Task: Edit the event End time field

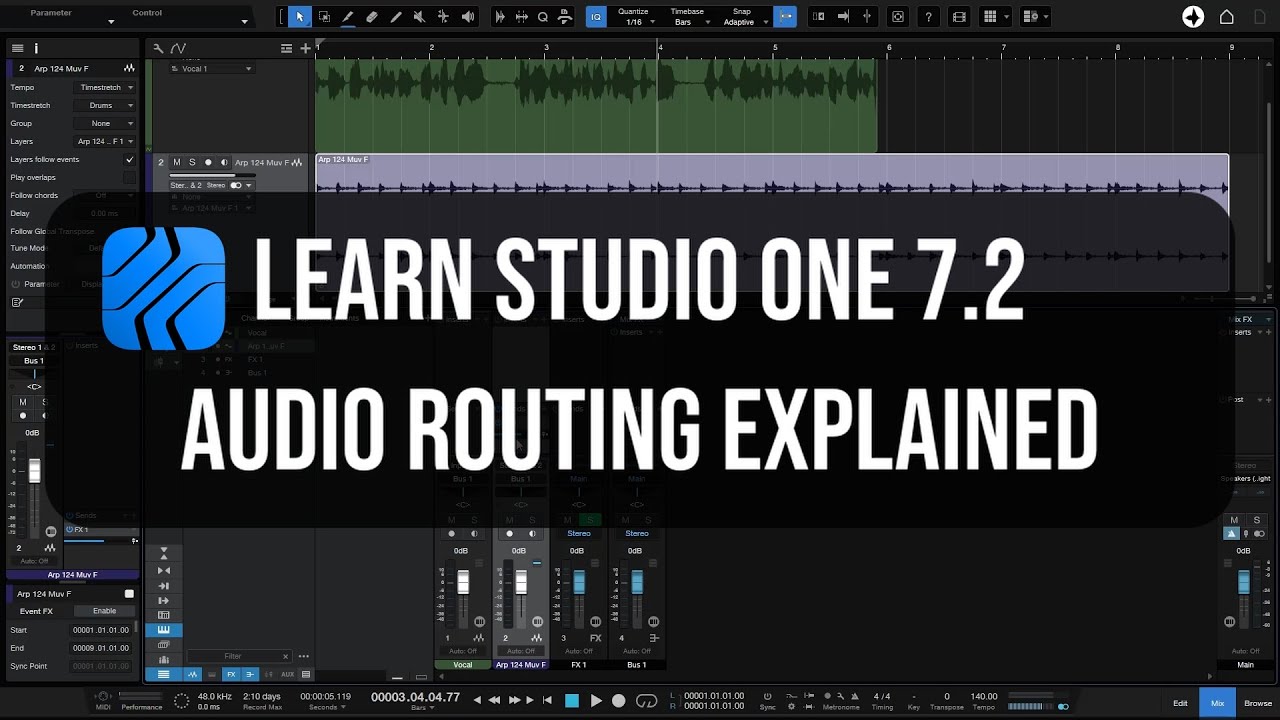Action: point(101,648)
